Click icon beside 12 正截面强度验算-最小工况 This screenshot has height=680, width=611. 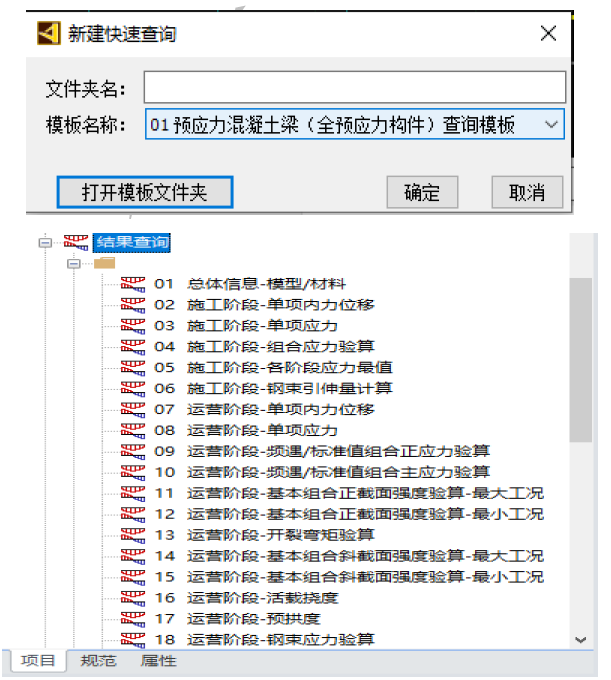coord(133,514)
